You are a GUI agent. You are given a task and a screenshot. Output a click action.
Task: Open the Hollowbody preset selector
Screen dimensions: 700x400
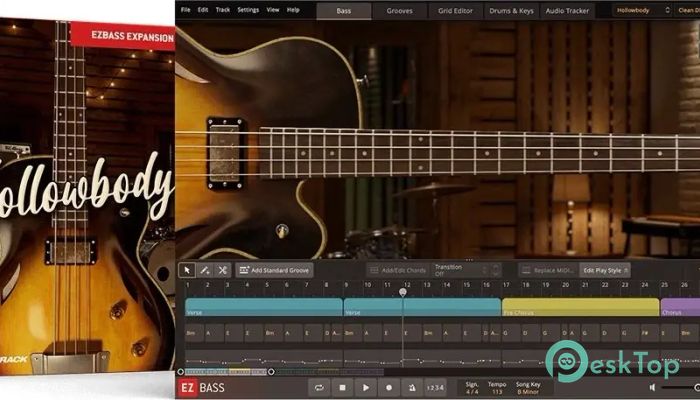[640, 11]
